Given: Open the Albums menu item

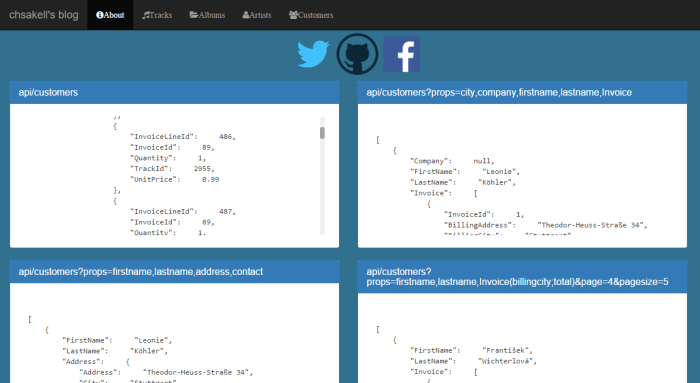Looking at the screenshot, I should click(207, 15).
